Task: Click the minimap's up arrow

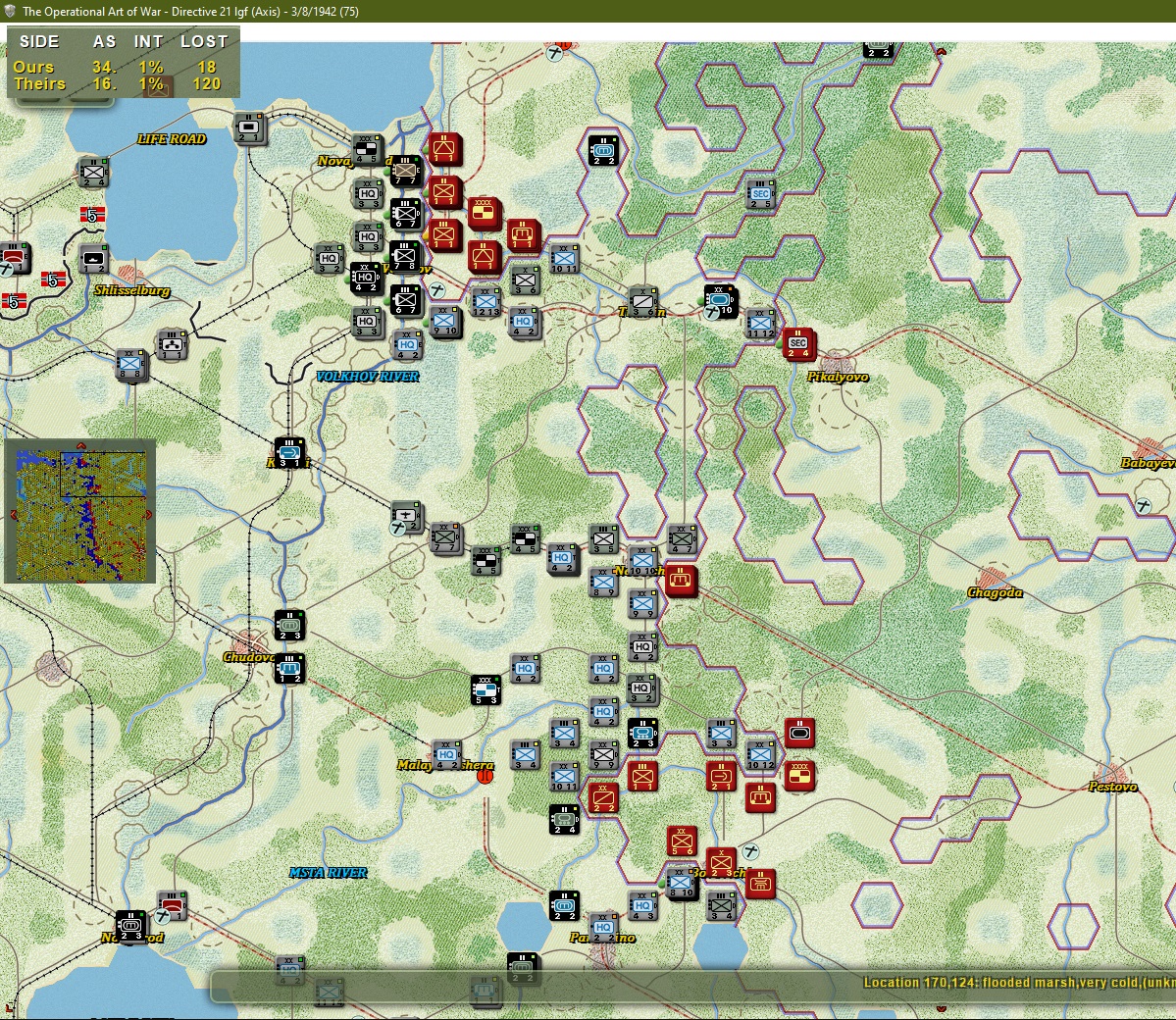Action: coord(81,444)
